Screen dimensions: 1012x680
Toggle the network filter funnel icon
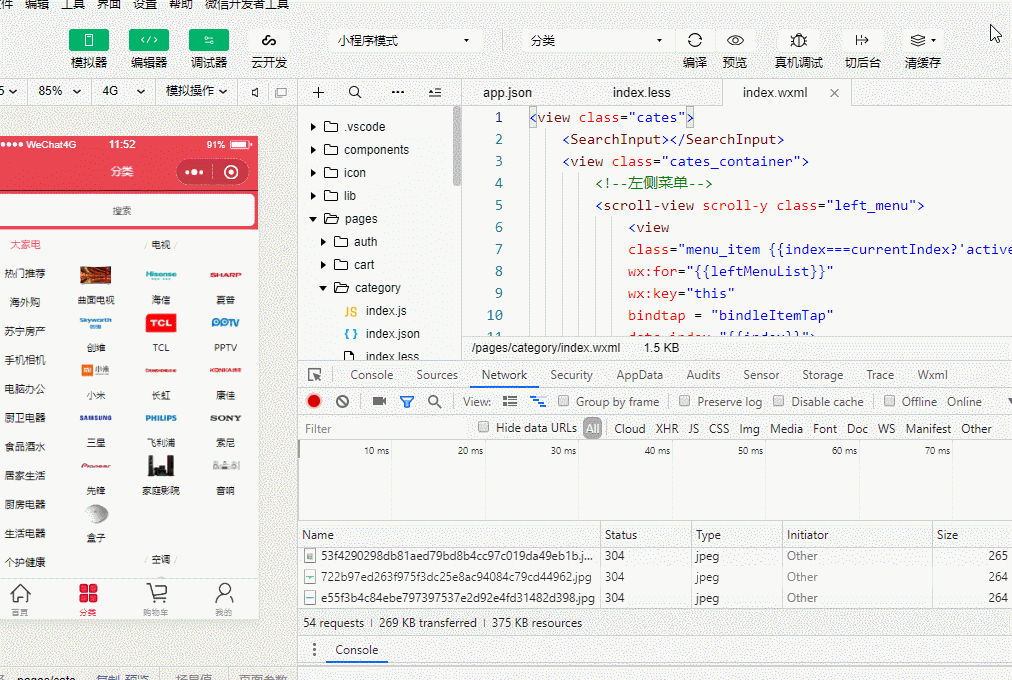[x=407, y=402]
